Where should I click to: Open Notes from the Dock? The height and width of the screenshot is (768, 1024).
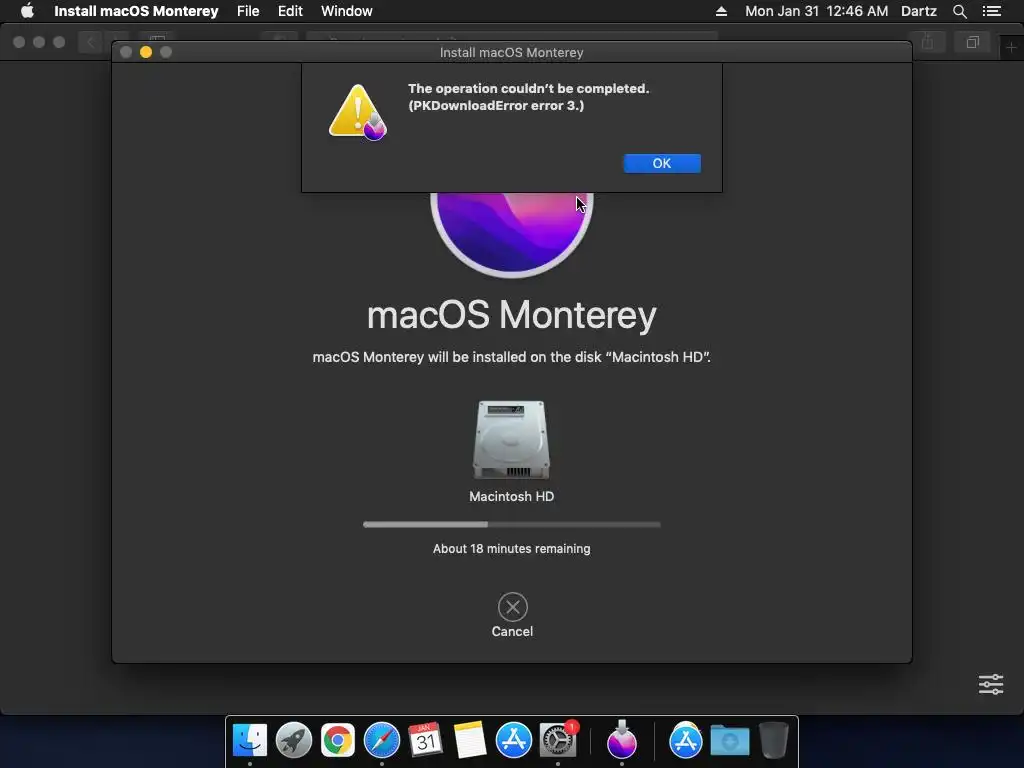470,740
